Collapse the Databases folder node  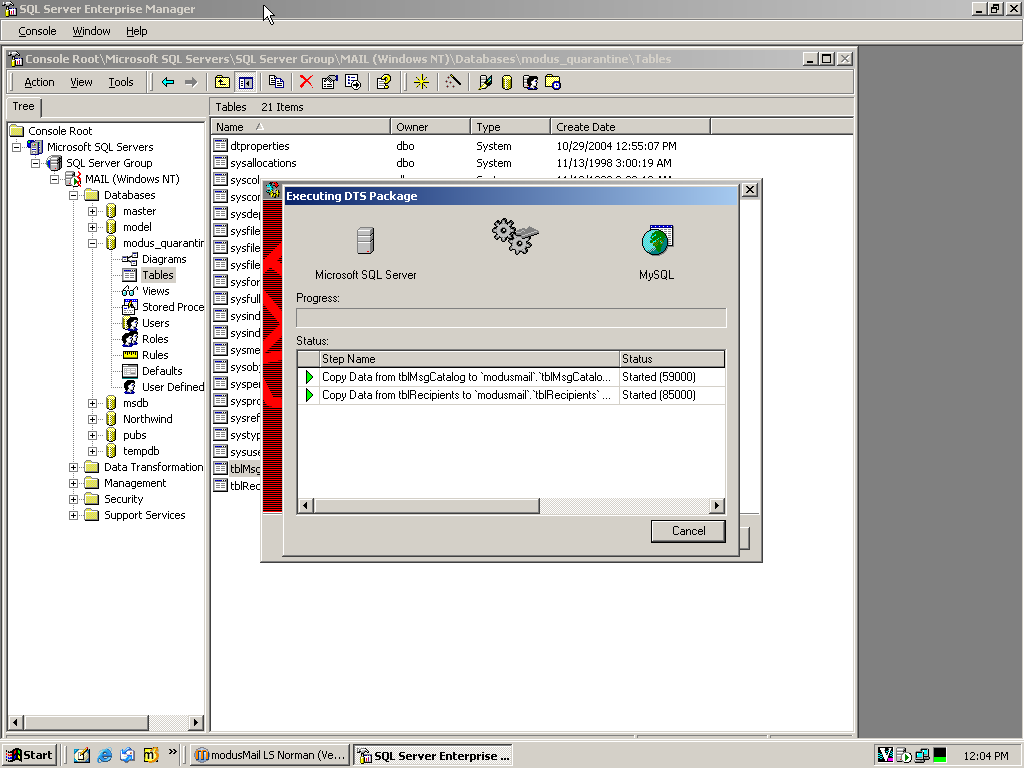coord(74,195)
